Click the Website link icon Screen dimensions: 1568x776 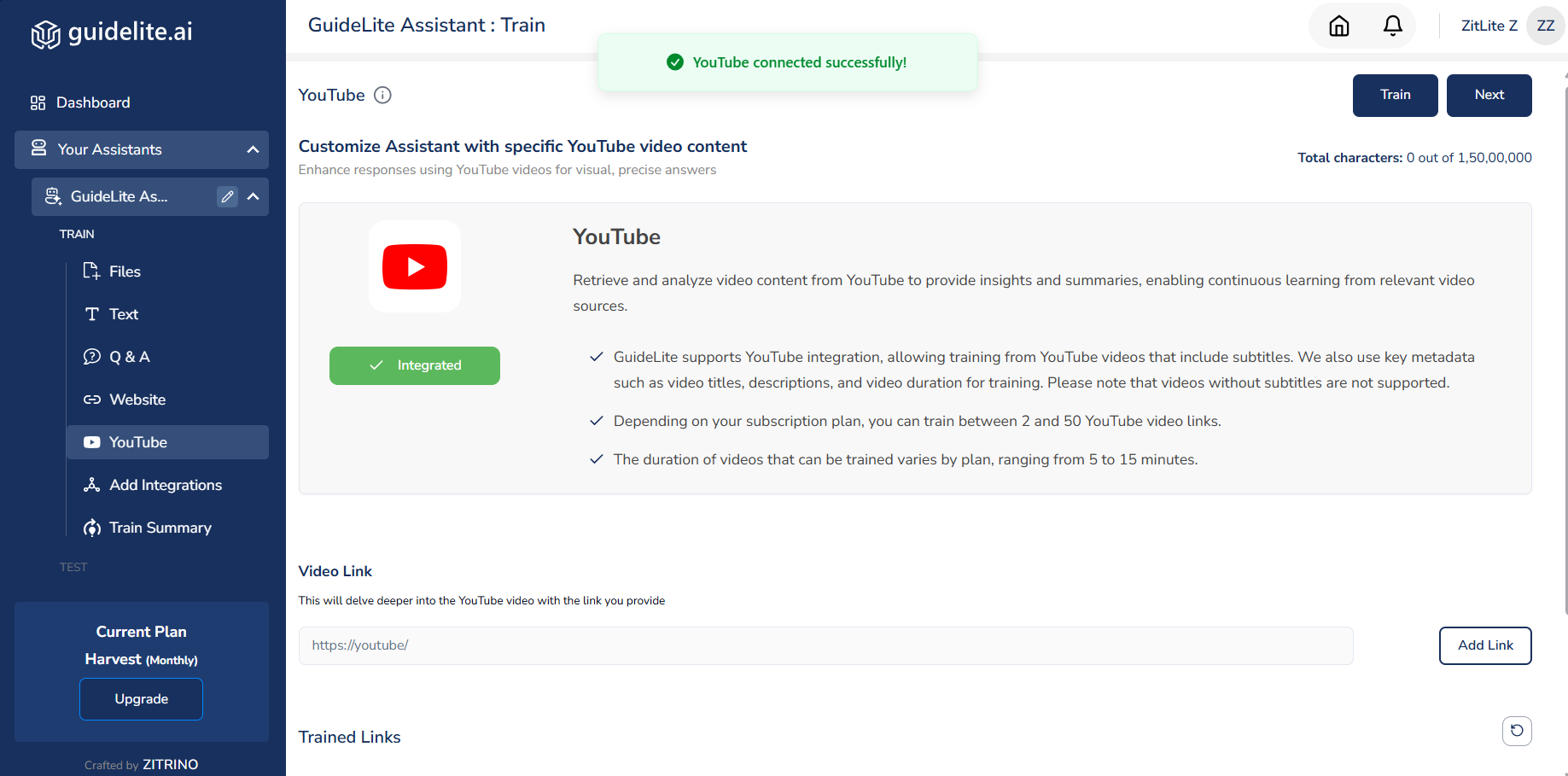click(x=92, y=400)
